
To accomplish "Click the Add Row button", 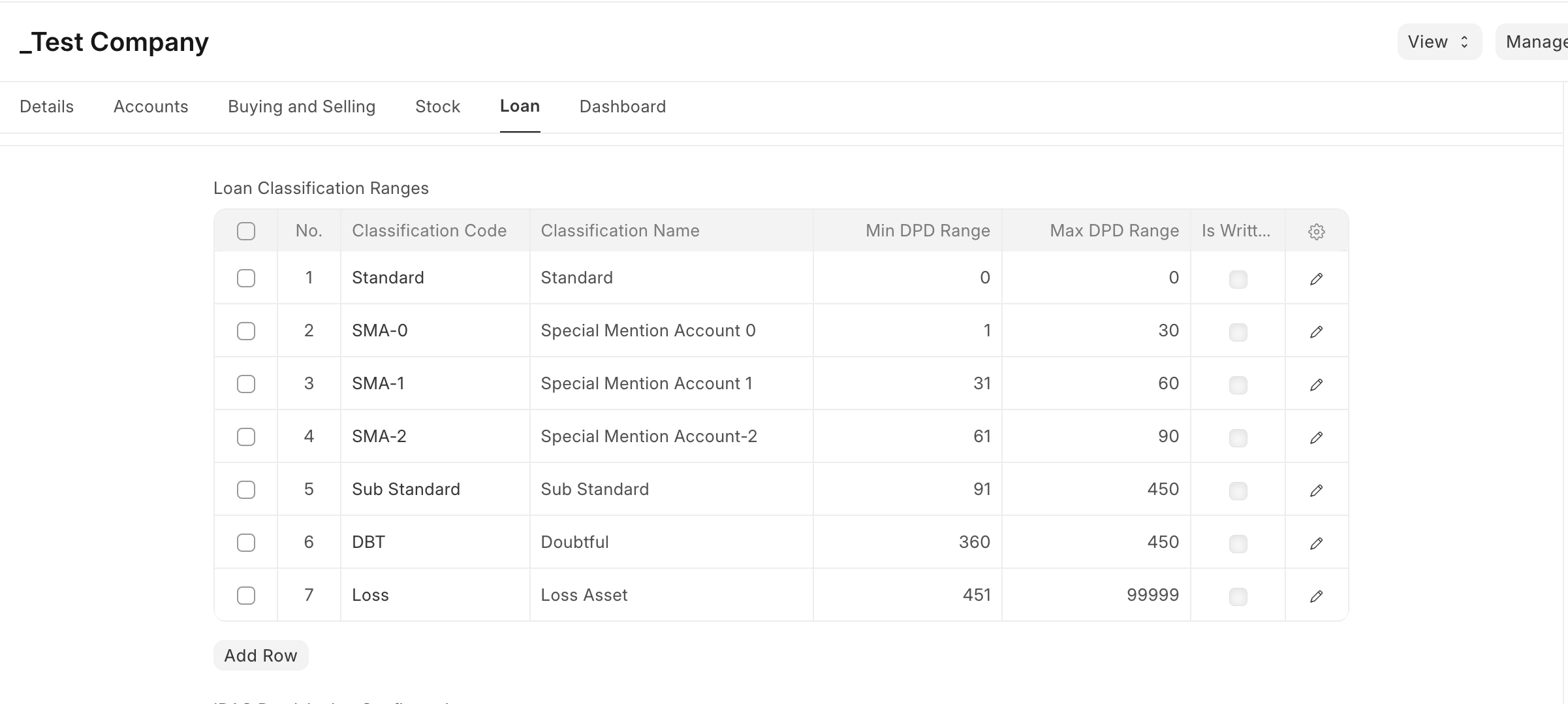I will [260, 655].
